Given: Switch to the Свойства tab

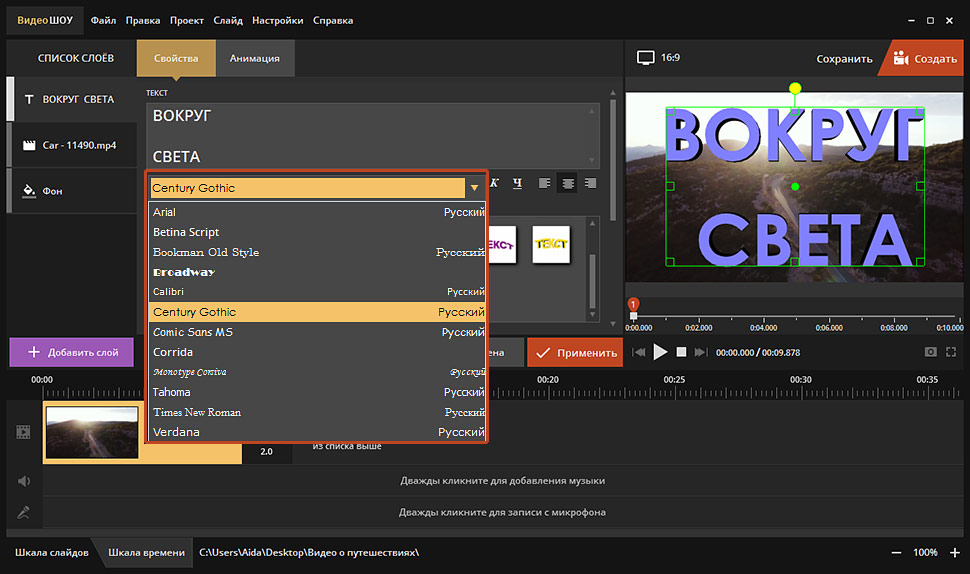Looking at the screenshot, I should click(x=176, y=58).
